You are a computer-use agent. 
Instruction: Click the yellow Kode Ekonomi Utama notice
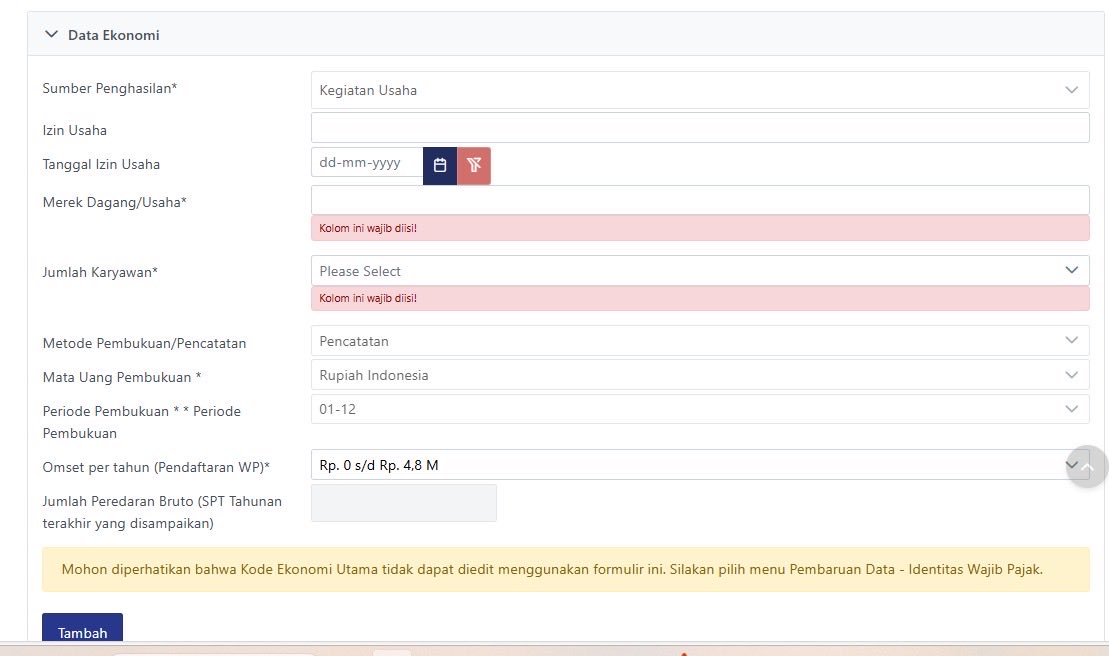click(x=566, y=569)
